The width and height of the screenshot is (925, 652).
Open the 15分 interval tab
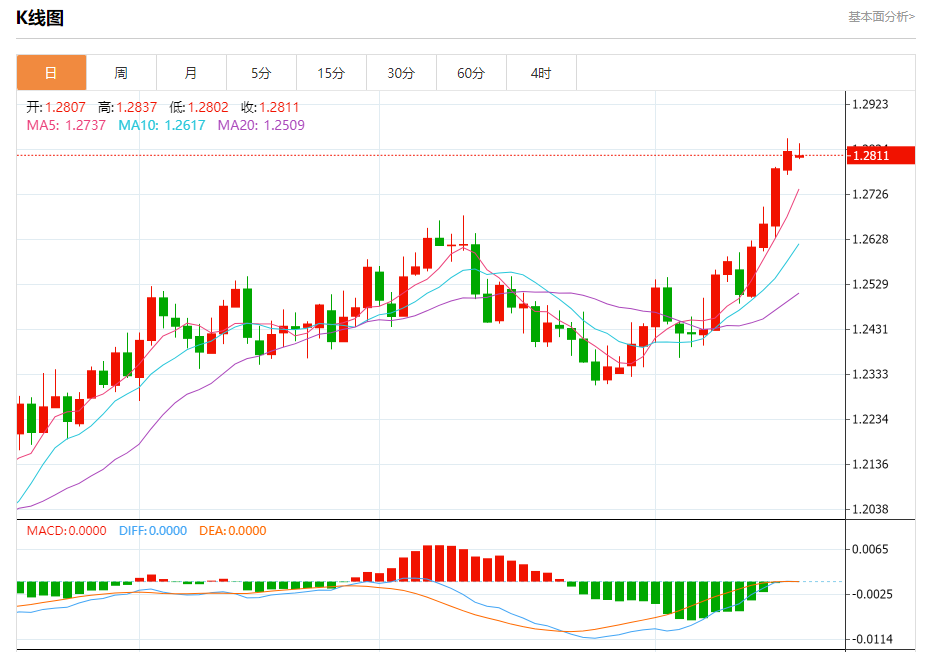(331, 73)
